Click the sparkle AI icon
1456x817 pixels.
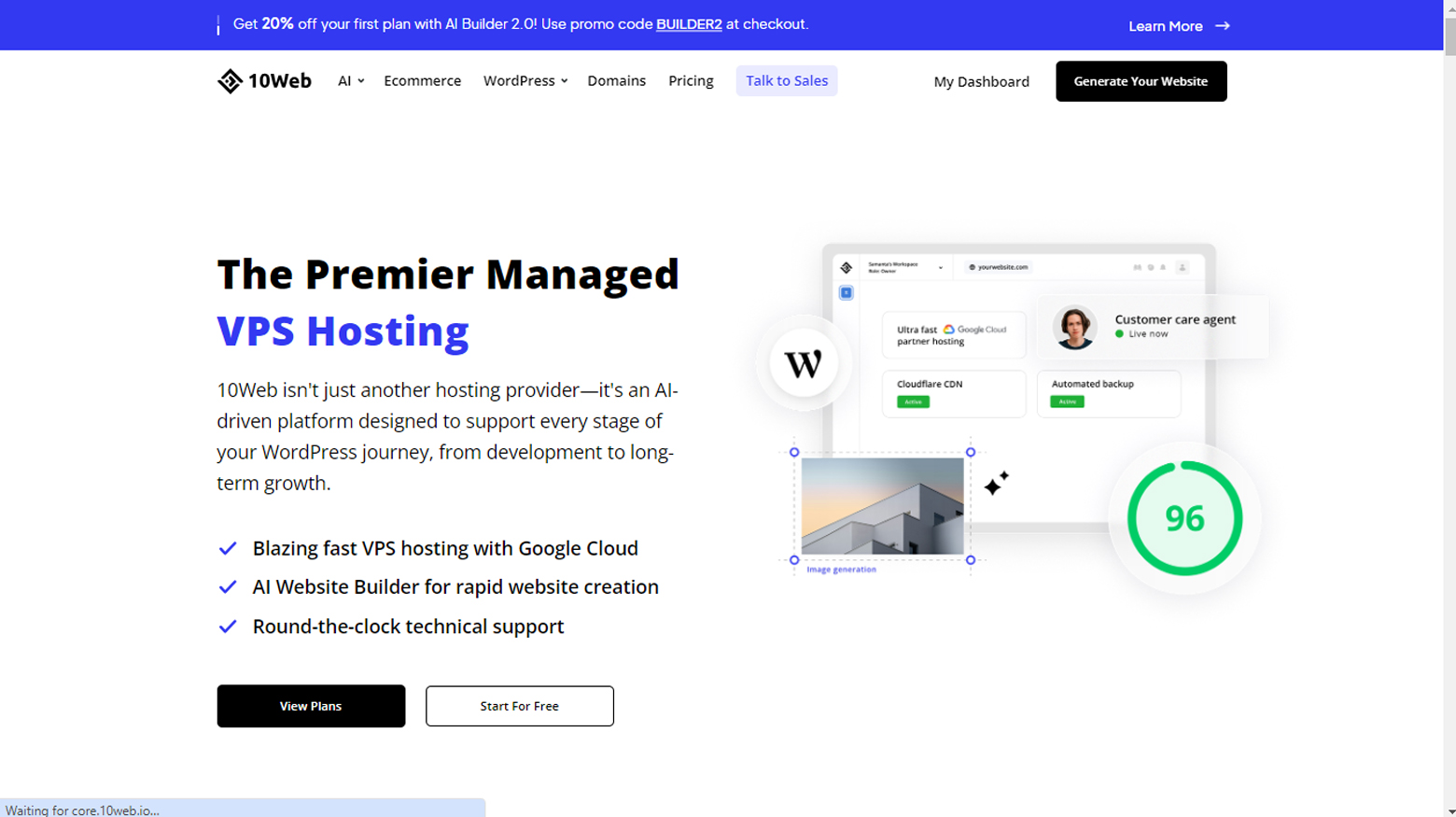click(997, 483)
